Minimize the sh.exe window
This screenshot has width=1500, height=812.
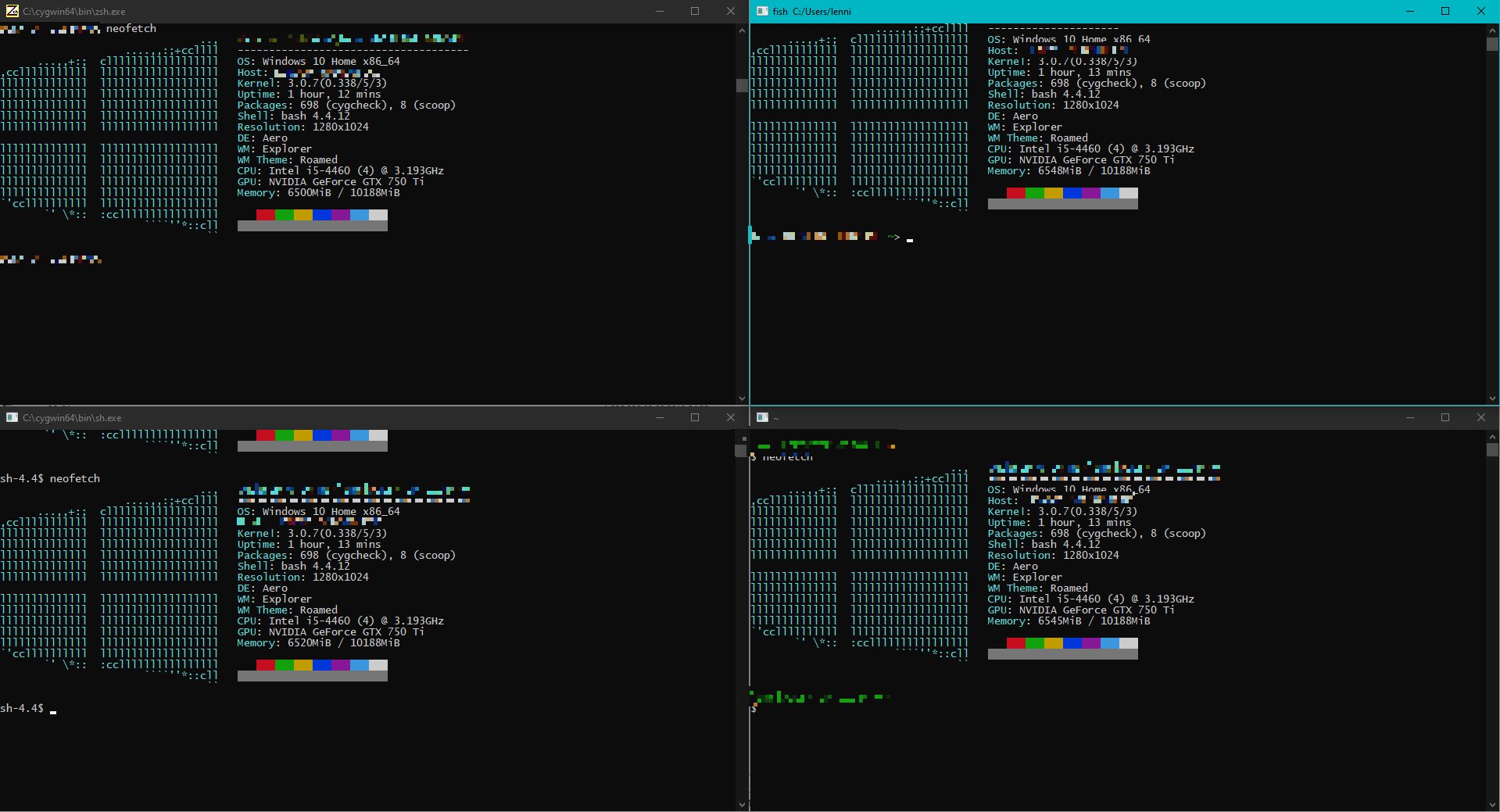[659, 417]
